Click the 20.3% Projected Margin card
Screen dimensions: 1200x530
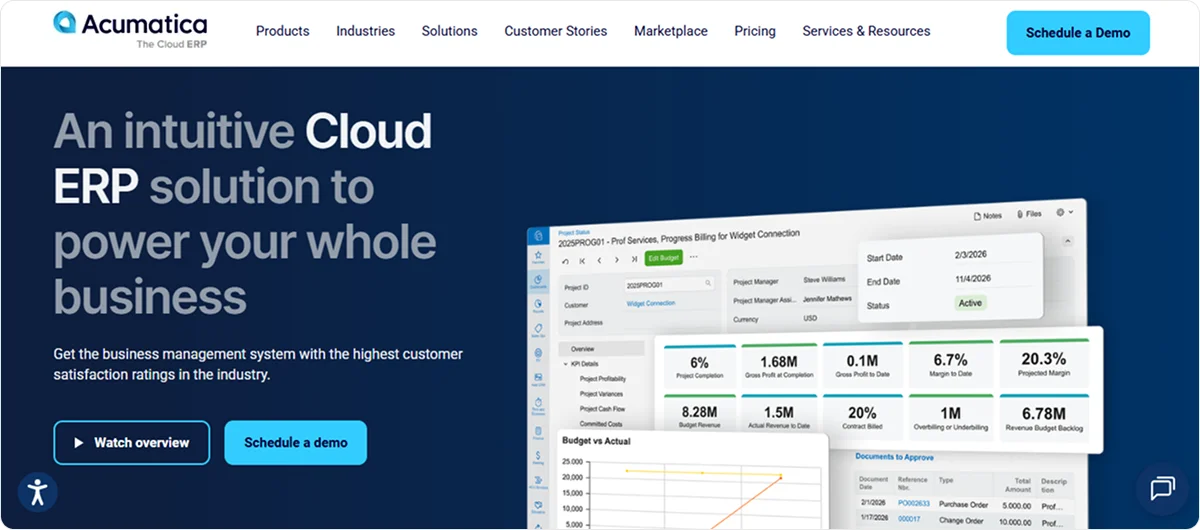coord(1043,361)
